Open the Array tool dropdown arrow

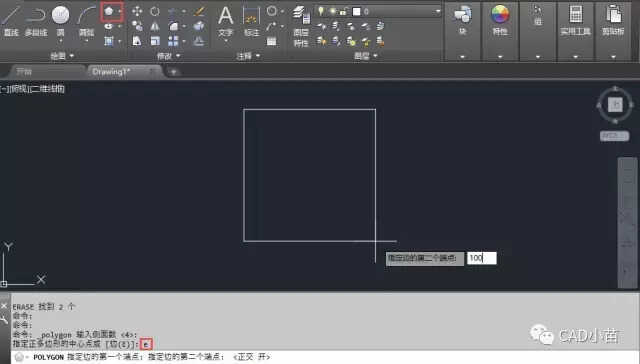(x=184, y=41)
